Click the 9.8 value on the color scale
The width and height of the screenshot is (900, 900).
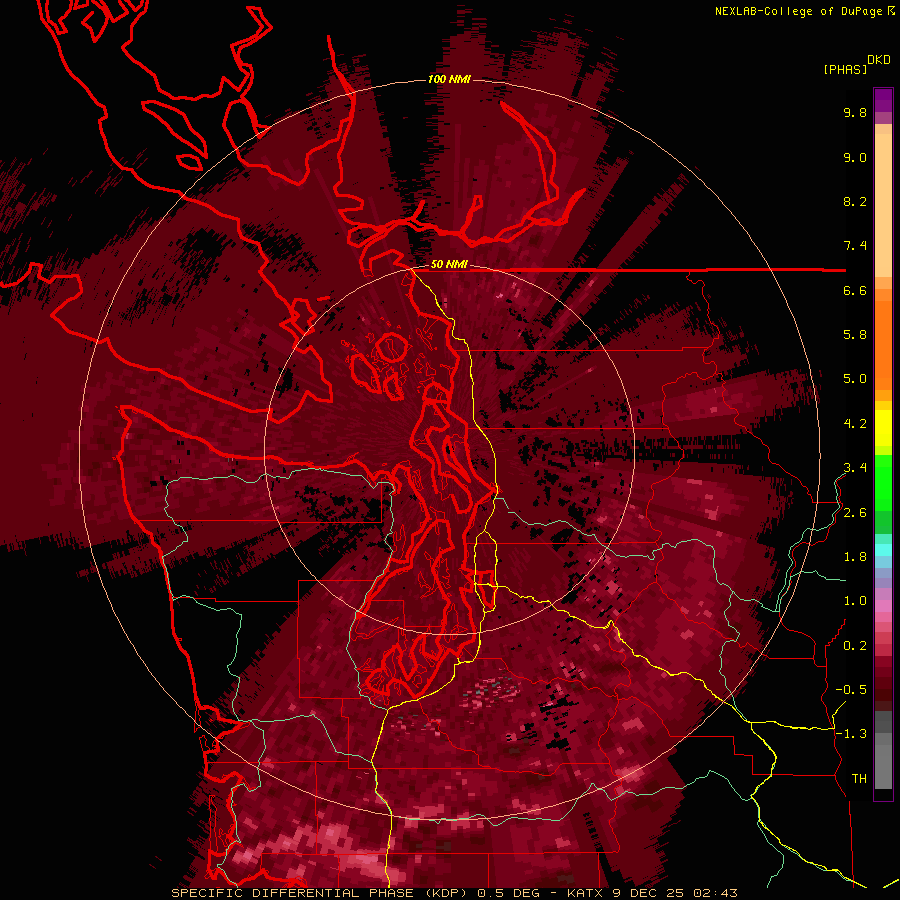coord(855,113)
